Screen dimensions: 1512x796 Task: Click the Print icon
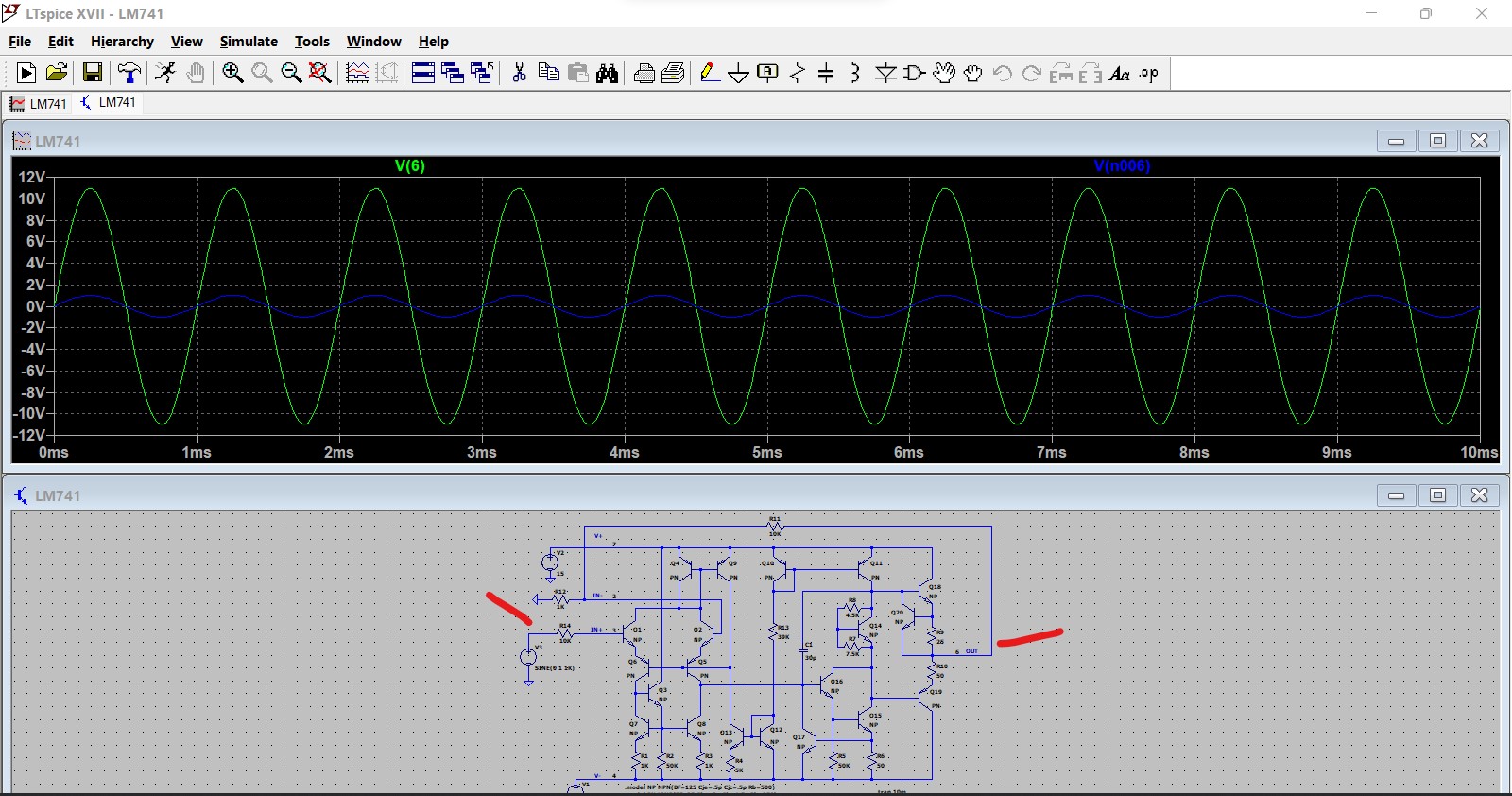(644, 73)
